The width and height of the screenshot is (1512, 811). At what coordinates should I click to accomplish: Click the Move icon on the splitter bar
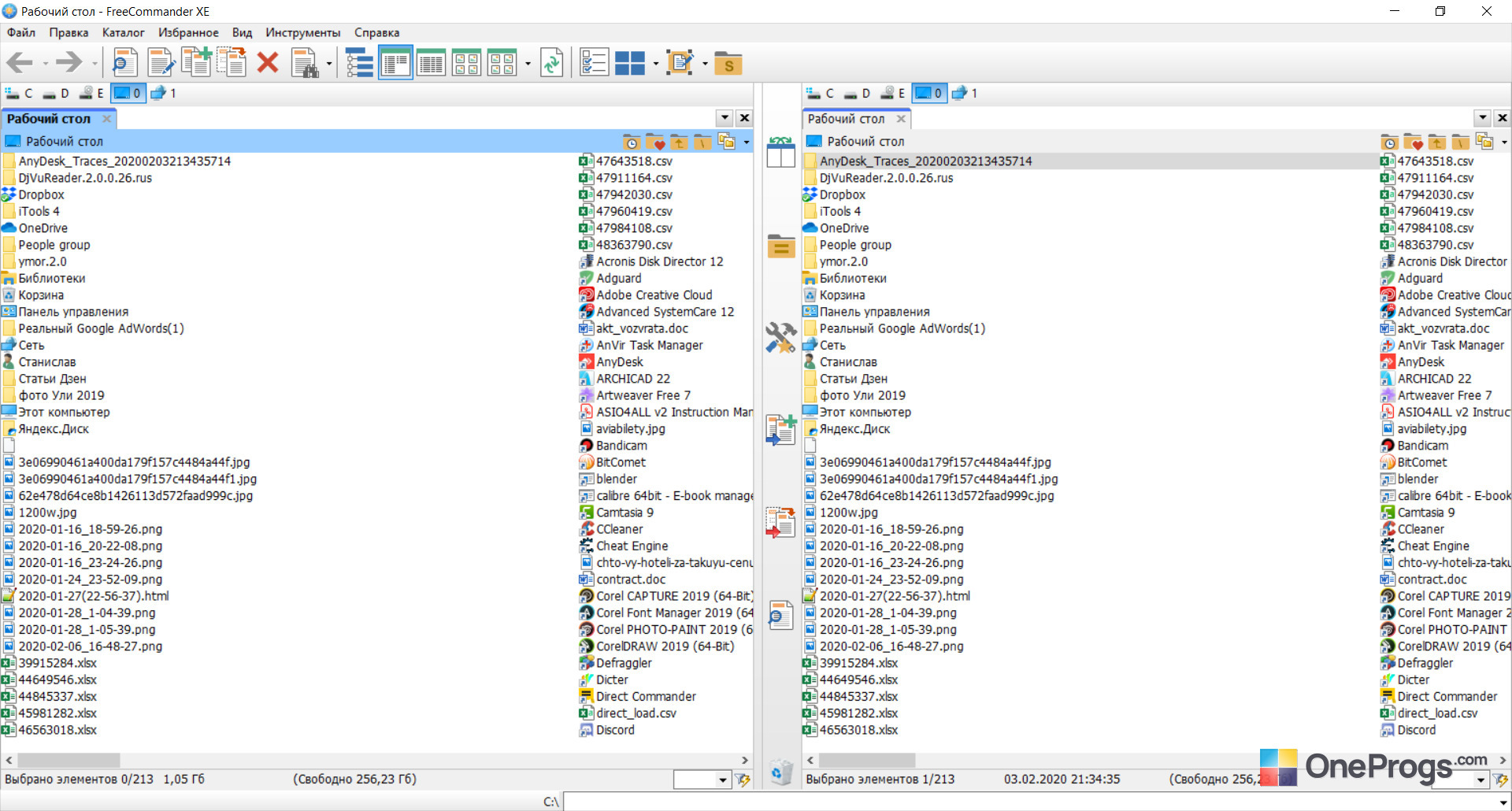click(780, 523)
